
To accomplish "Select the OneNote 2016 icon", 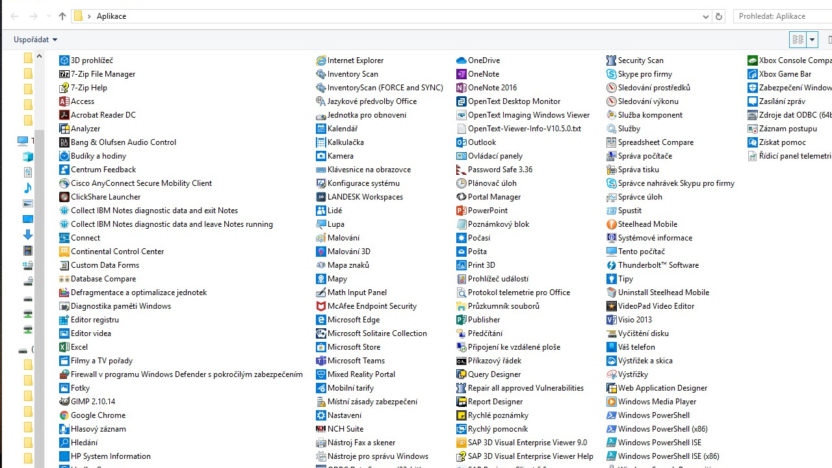I will [461, 88].
